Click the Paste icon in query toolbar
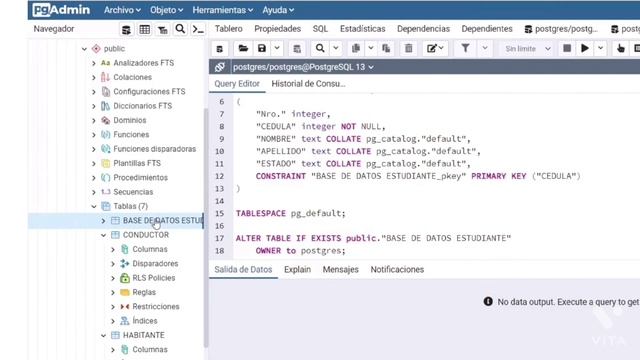Image resolution: width=640 pixels, height=360 pixels. tap(386, 49)
